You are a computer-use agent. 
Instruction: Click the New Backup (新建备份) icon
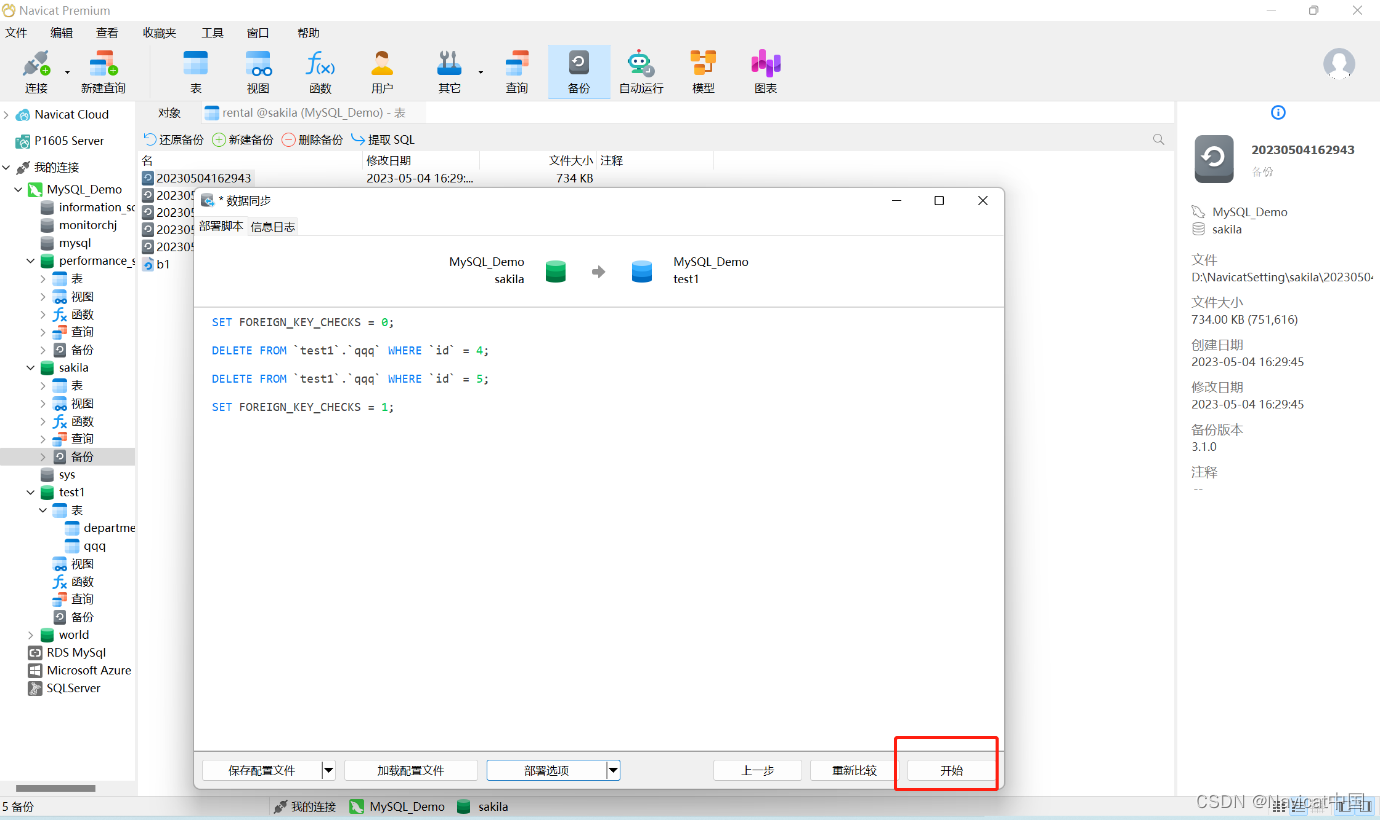point(219,140)
